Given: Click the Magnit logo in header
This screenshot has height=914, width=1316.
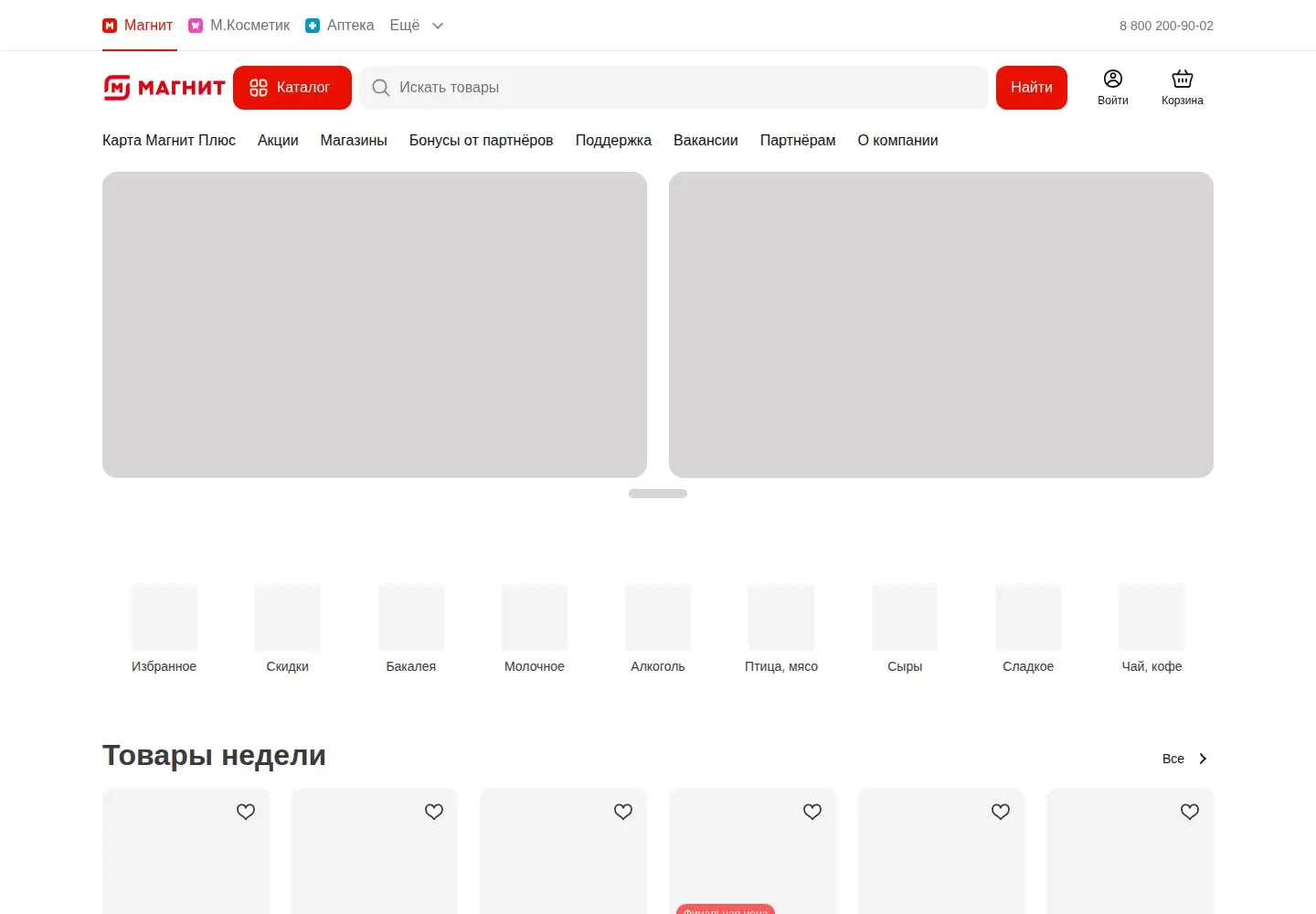Looking at the screenshot, I should click(x=164, y=88).
